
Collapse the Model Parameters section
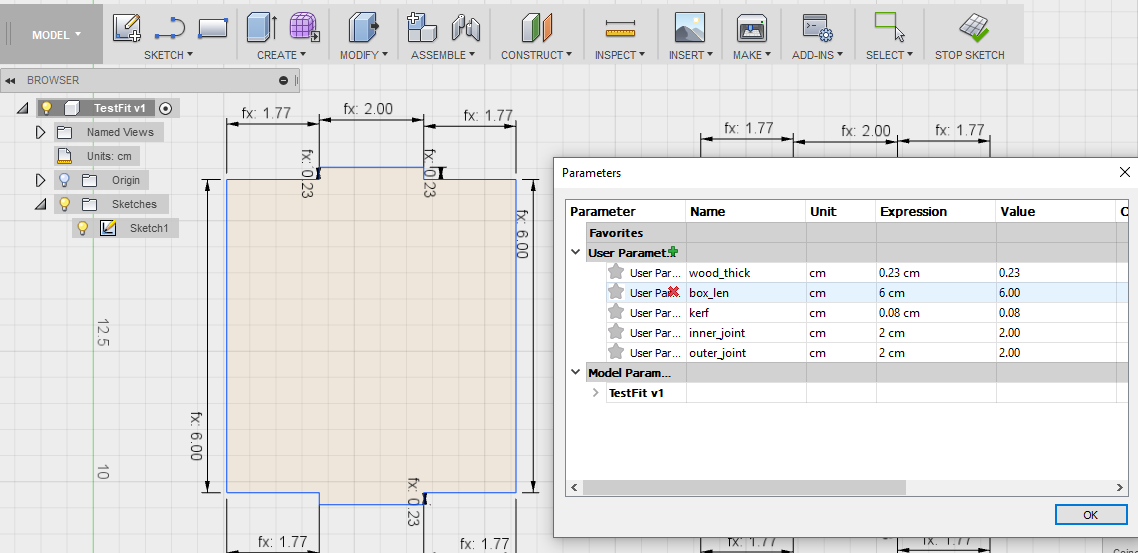(575, 372)
